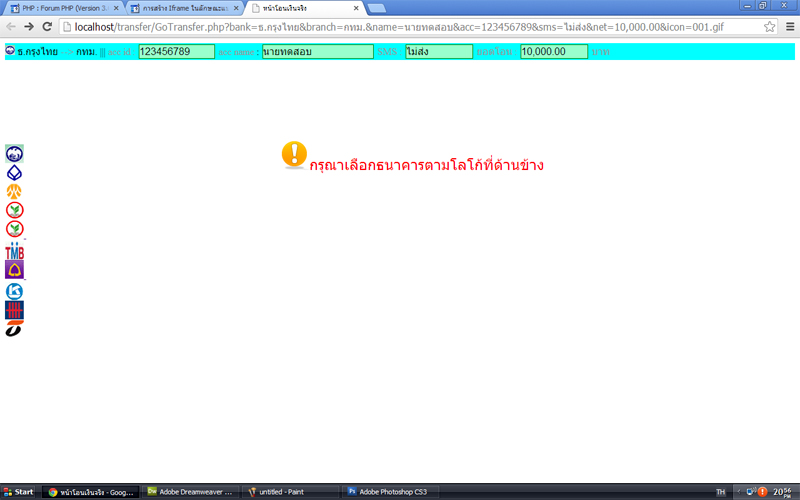
Task: Click the 'acc name :' label
Action: [x=239, y=52]
